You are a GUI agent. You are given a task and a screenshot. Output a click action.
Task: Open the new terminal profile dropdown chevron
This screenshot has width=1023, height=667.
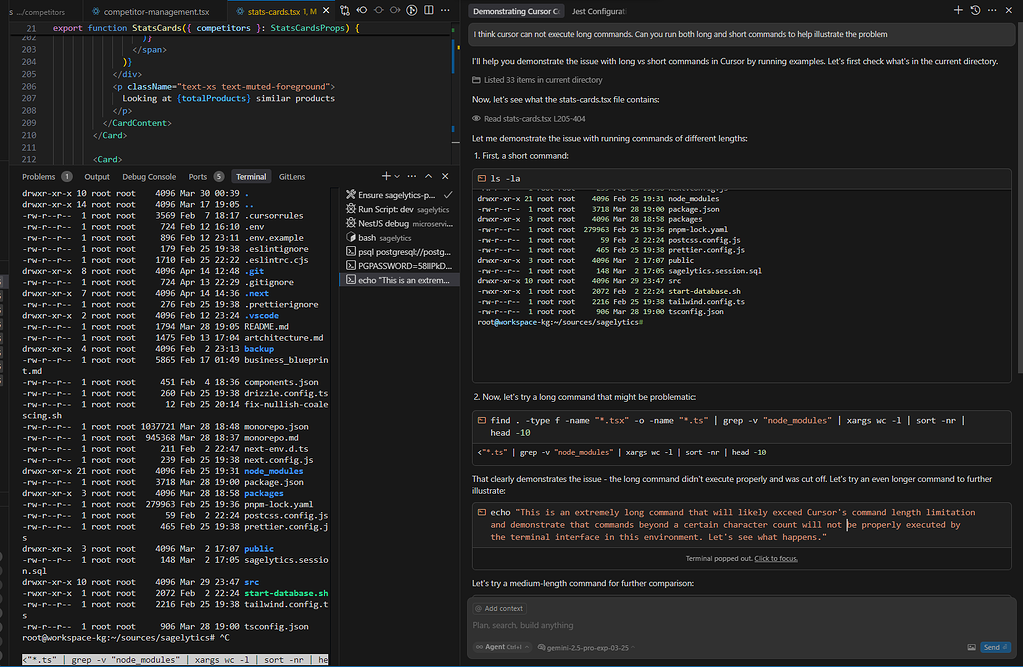397,175
